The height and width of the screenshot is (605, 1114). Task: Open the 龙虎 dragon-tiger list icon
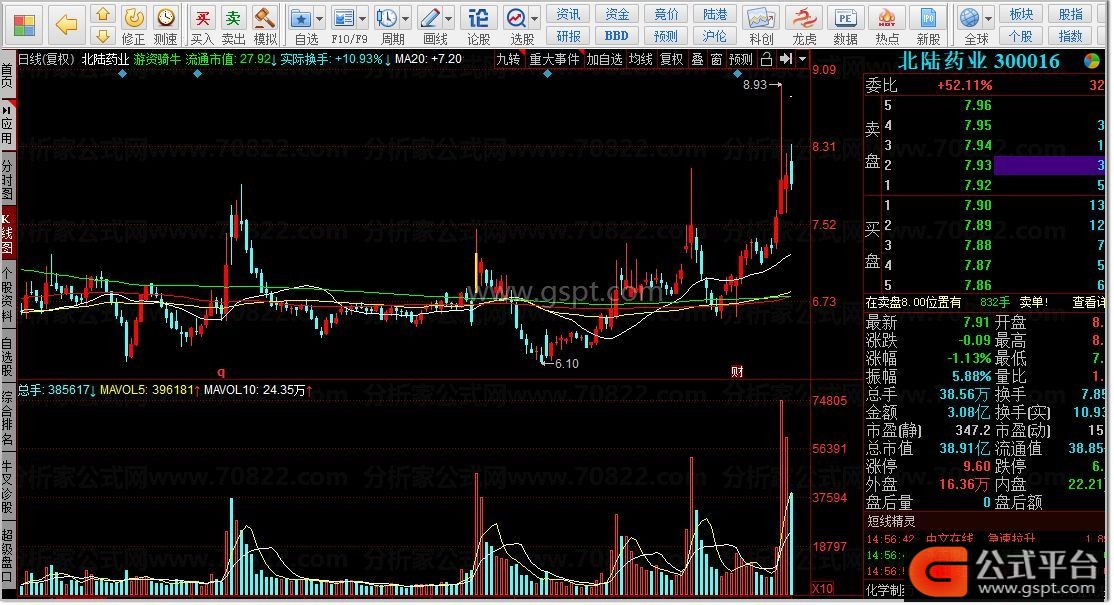point(804,18)
